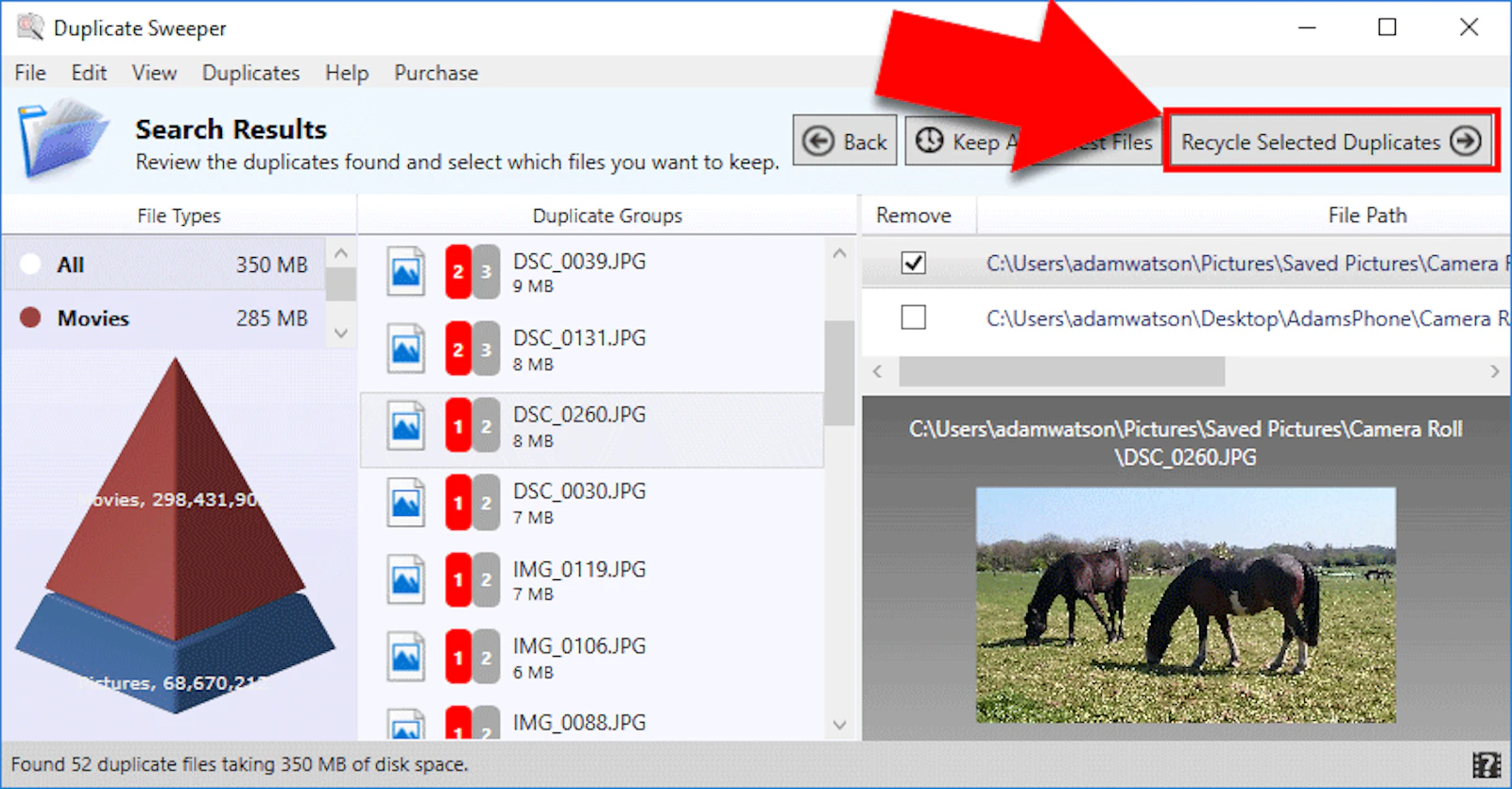Viewport: 1512px width, 789px height.
Task: Click Recycle Selected Duplicates button
Action: (1330, 141)
